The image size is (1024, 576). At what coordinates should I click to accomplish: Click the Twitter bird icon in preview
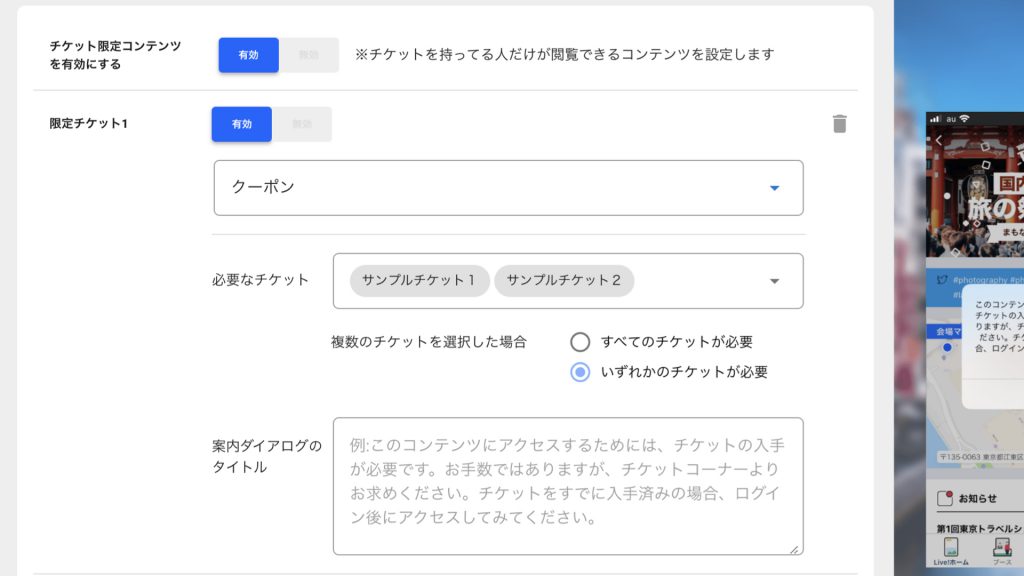pos(942,280)
